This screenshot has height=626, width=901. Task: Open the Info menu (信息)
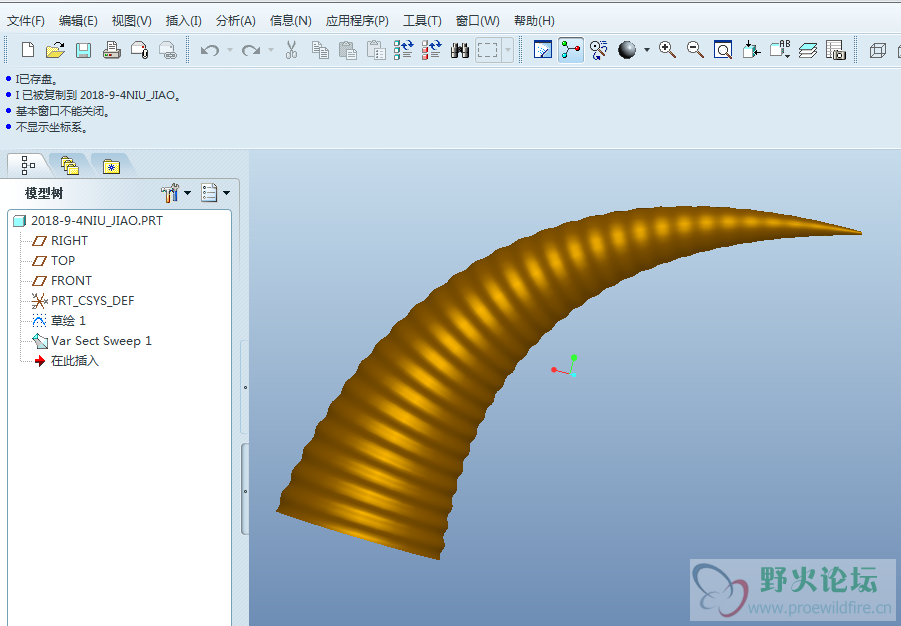click(x=291, y=21)
